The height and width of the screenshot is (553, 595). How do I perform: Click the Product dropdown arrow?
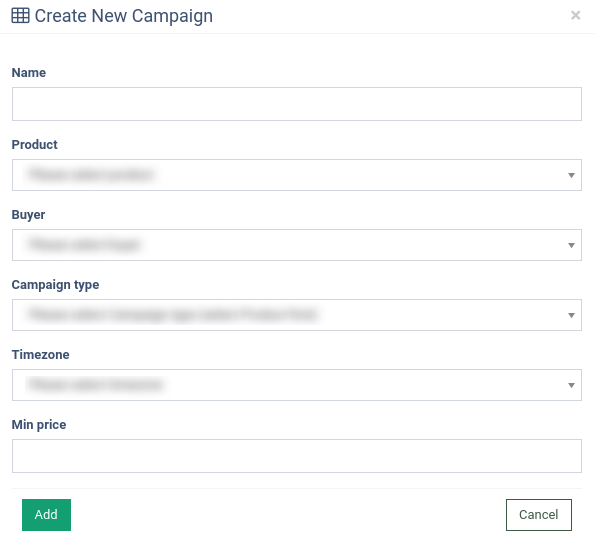[571, 175]
